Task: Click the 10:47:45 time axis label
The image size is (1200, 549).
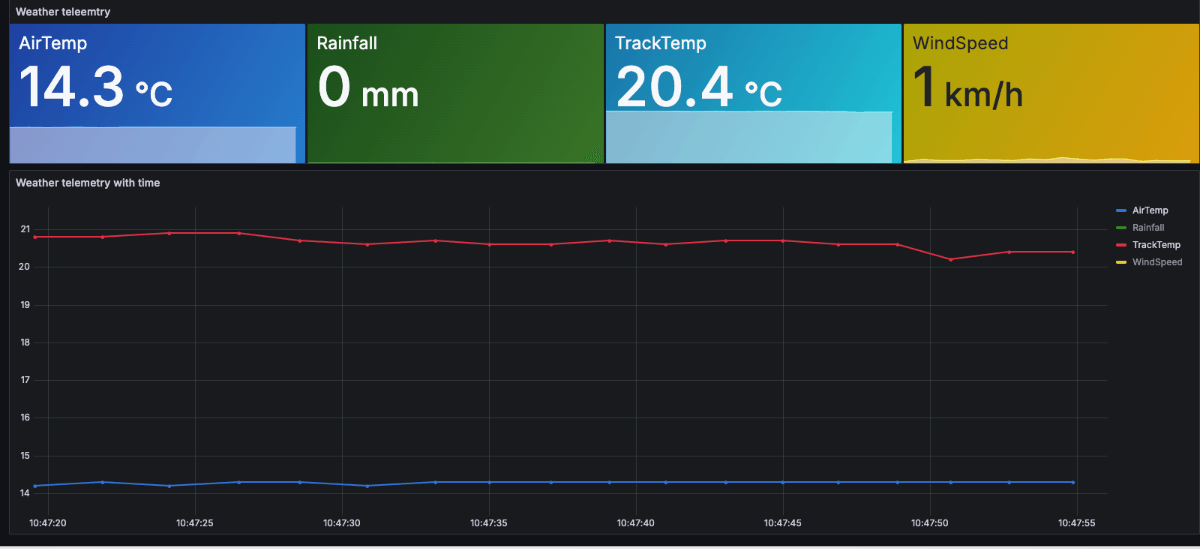Action: tap(783, 522)
